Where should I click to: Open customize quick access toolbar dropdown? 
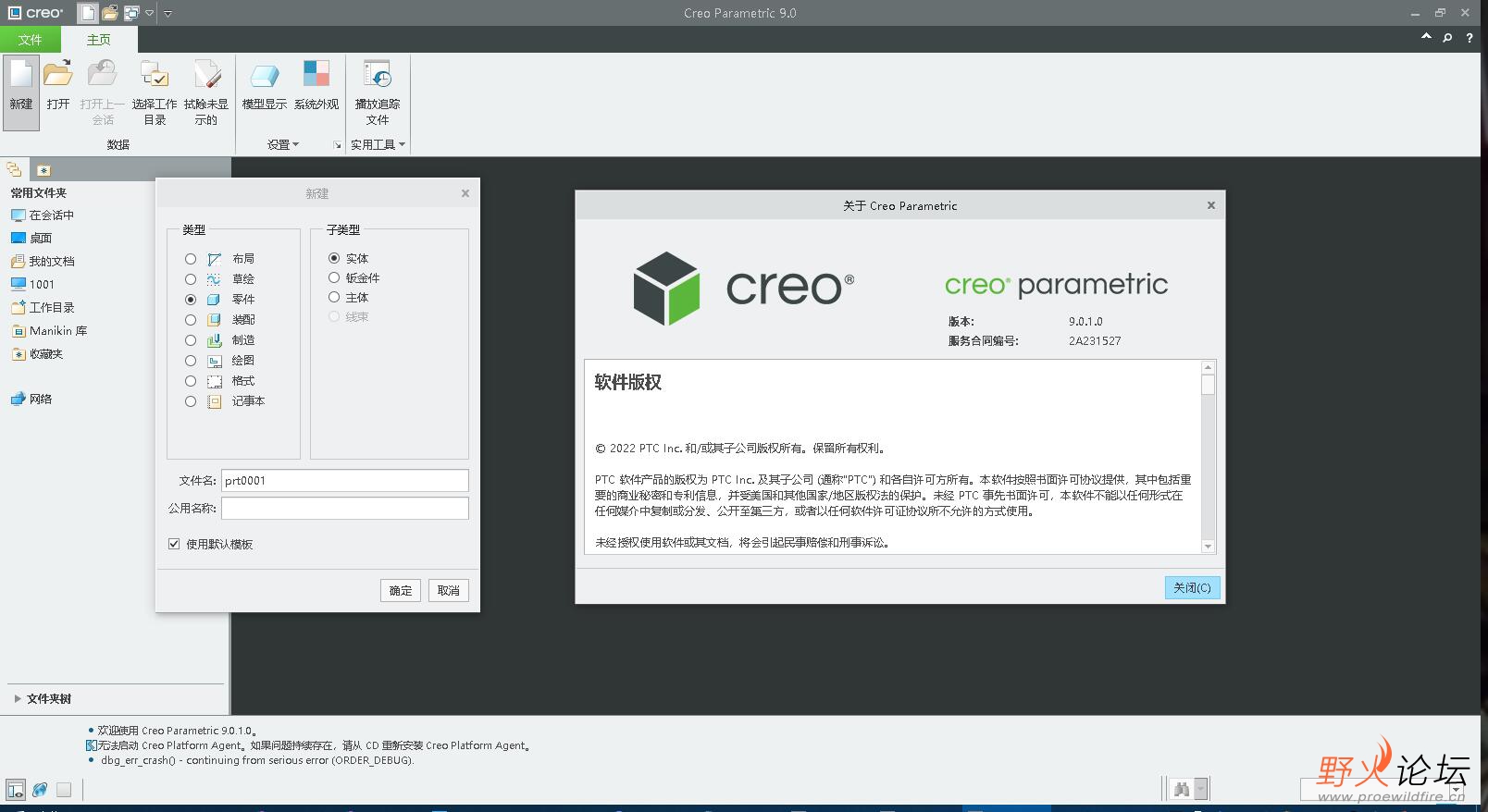167,13
